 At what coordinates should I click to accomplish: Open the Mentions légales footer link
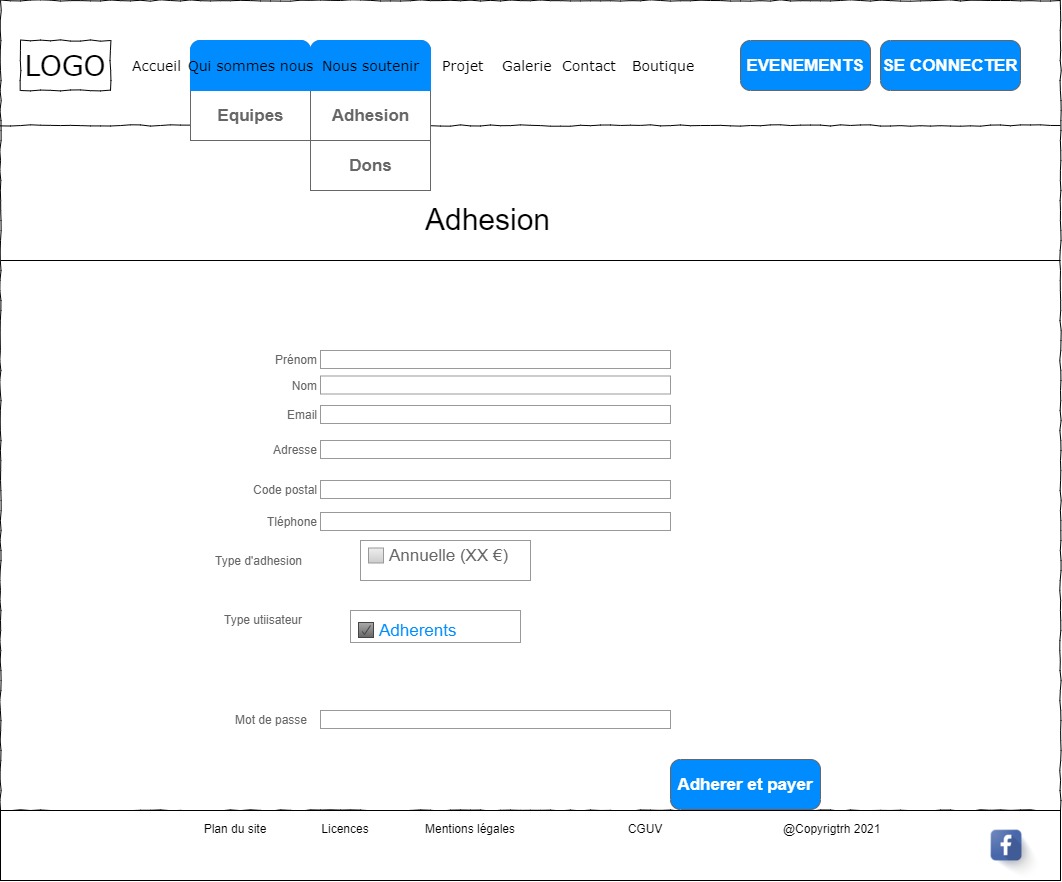(469, 829)
